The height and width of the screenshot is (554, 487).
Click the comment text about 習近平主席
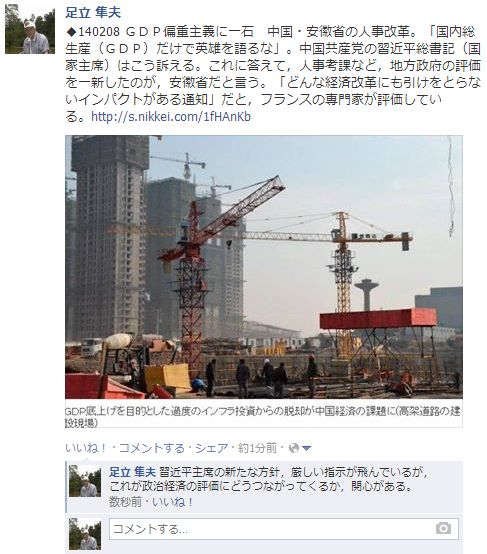[x=269, y=479]
